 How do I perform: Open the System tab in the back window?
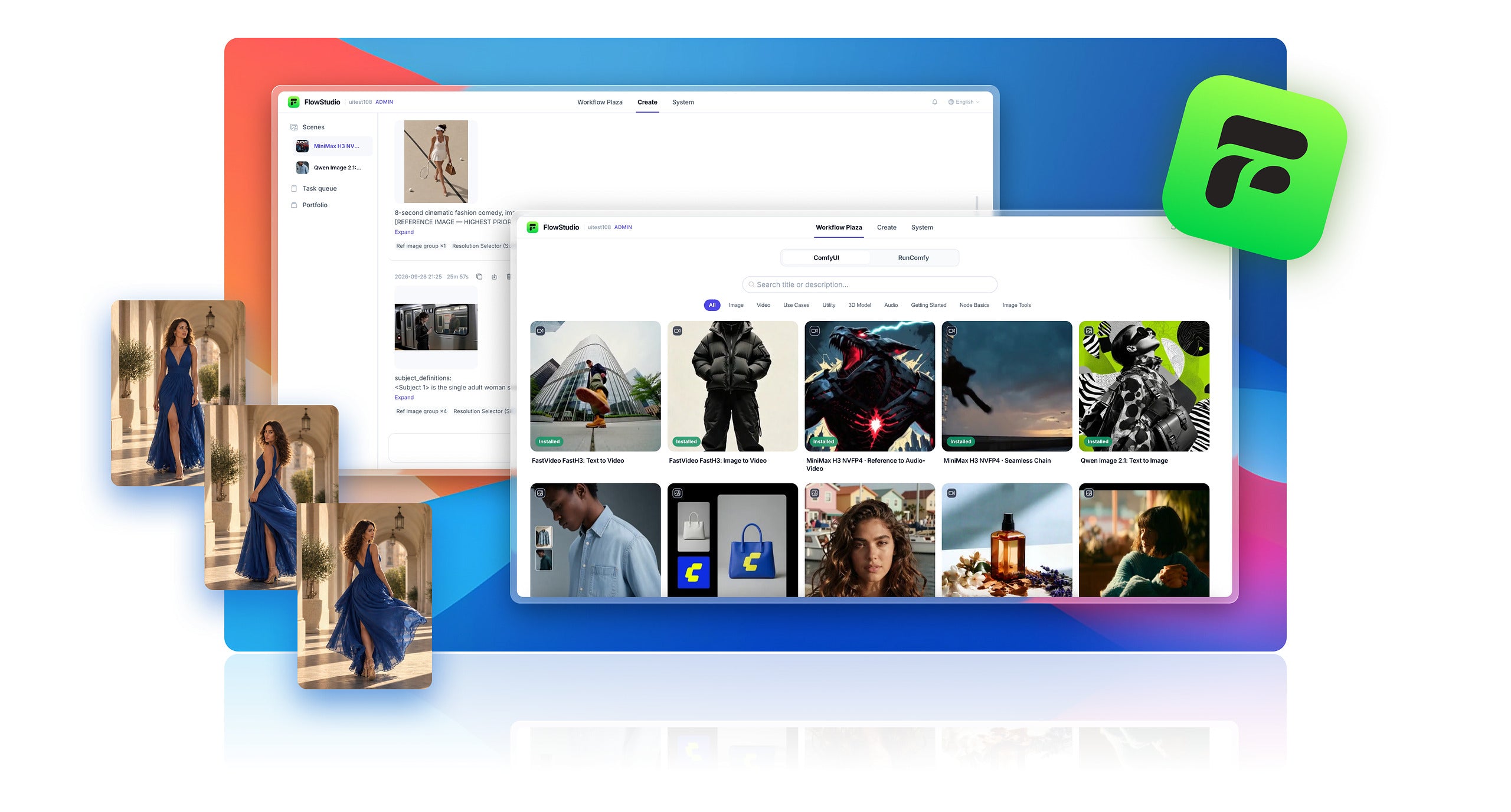pos(683,102)
